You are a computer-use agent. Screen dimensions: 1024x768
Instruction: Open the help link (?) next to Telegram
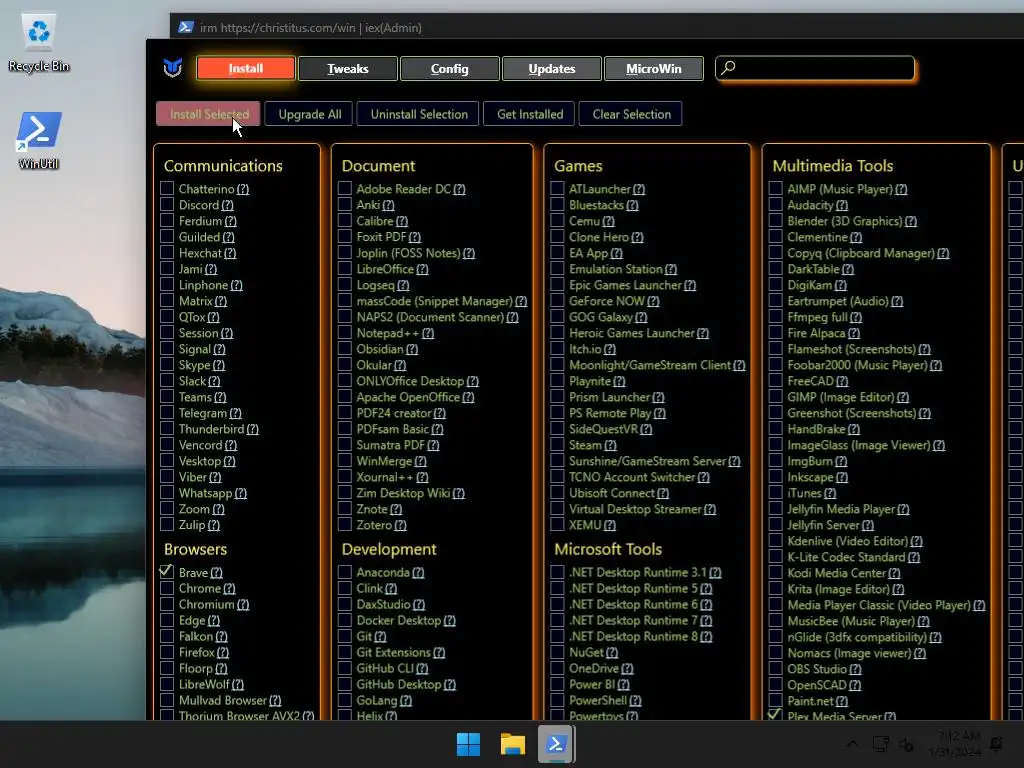pyautogui.click(x=236, y=413)
